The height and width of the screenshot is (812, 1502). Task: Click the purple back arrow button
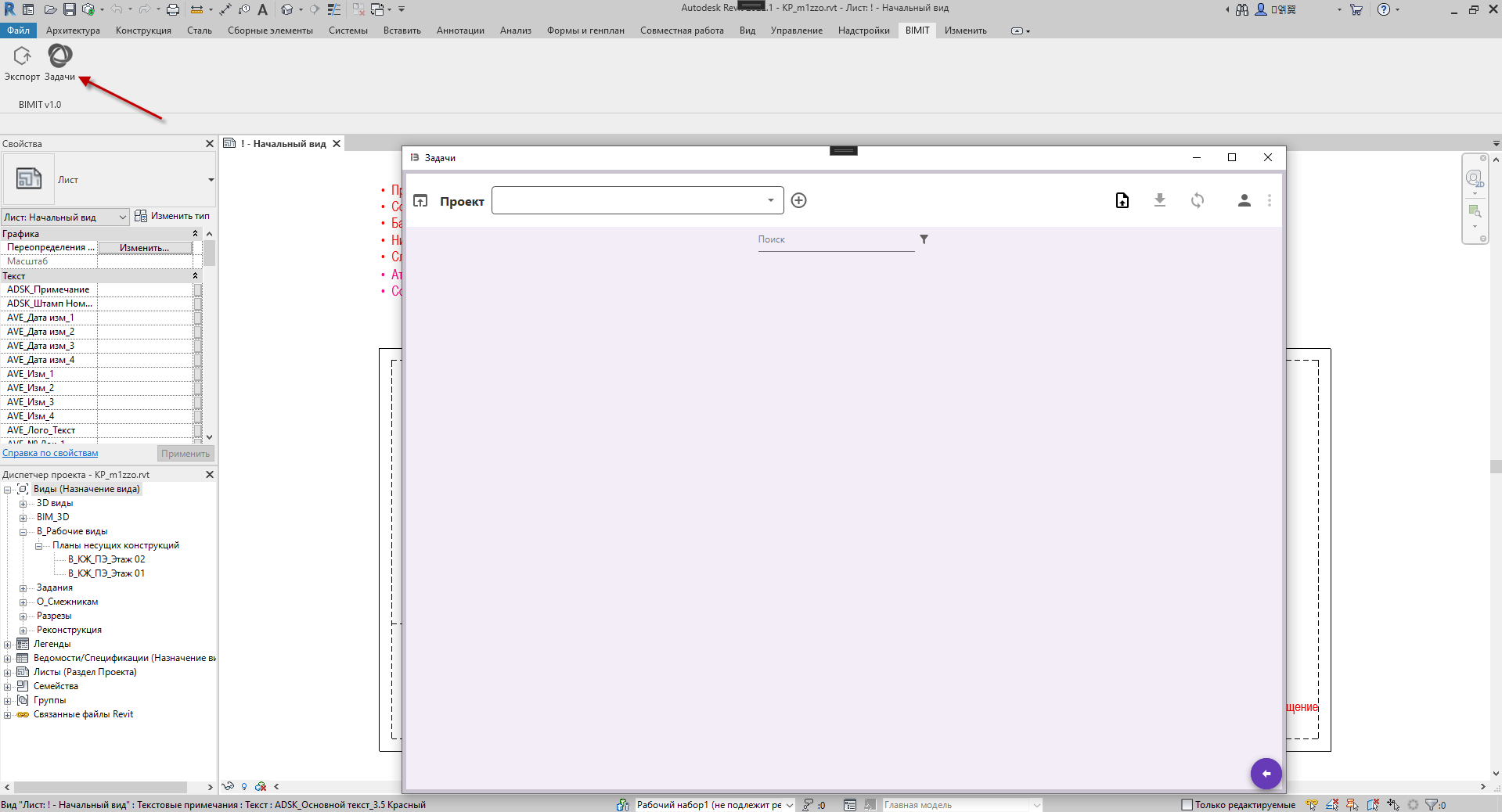tap(1266, 774)
